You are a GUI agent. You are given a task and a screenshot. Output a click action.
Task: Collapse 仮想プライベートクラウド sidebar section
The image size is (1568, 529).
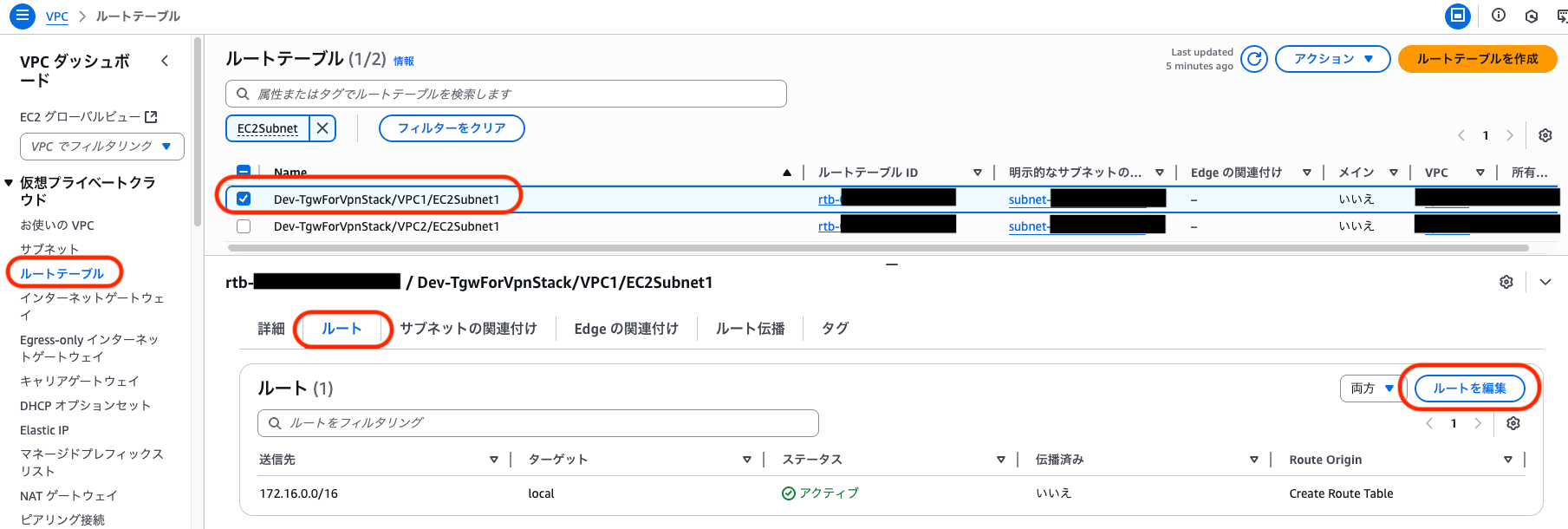[9, 183]
